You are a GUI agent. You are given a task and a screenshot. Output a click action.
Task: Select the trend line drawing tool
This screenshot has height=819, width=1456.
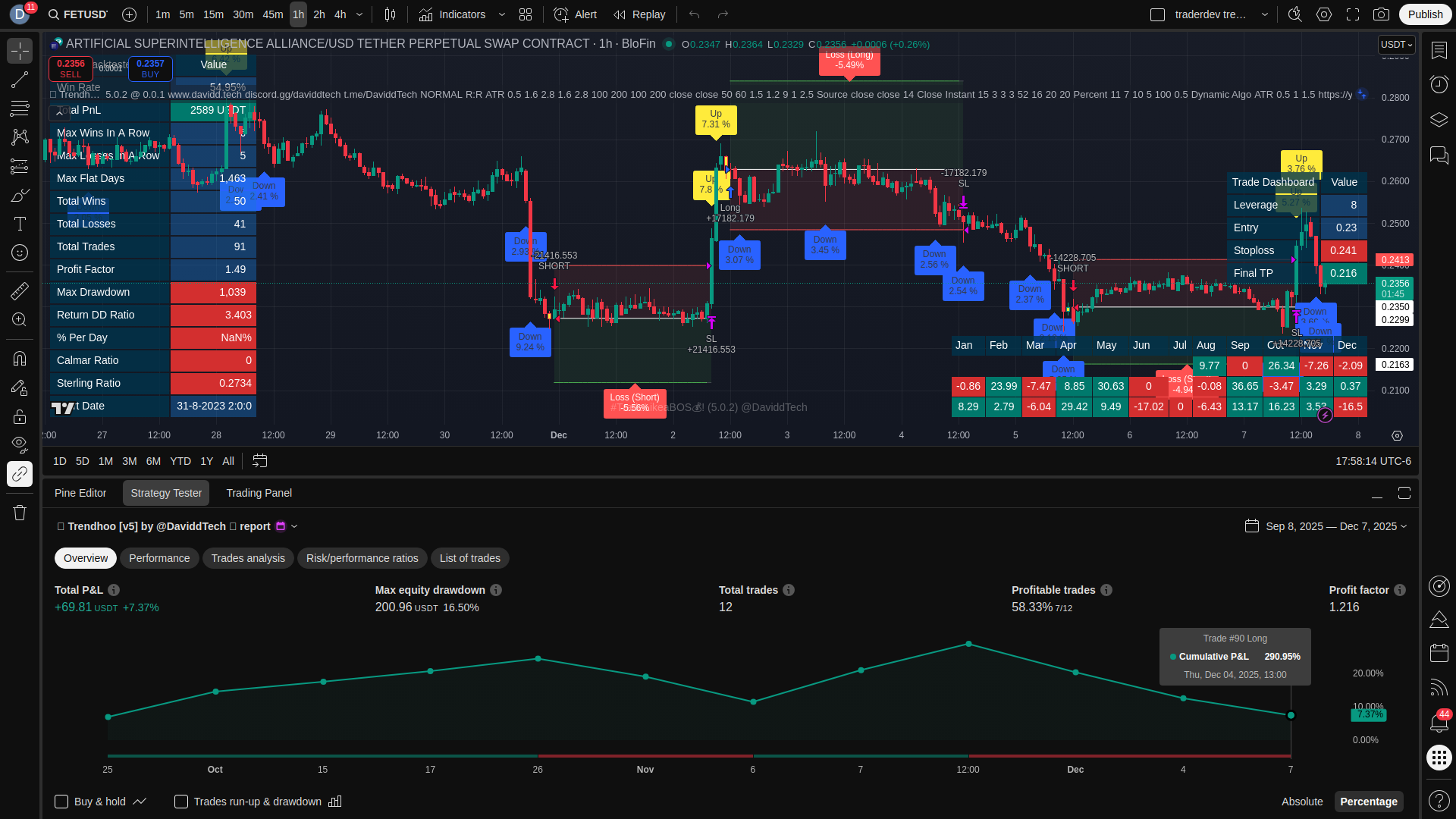[20, 80]
